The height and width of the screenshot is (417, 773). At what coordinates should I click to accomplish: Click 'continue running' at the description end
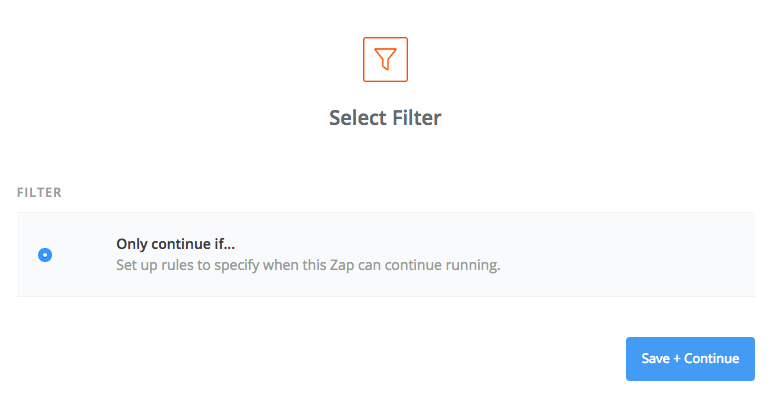click(x=442, y=265)
